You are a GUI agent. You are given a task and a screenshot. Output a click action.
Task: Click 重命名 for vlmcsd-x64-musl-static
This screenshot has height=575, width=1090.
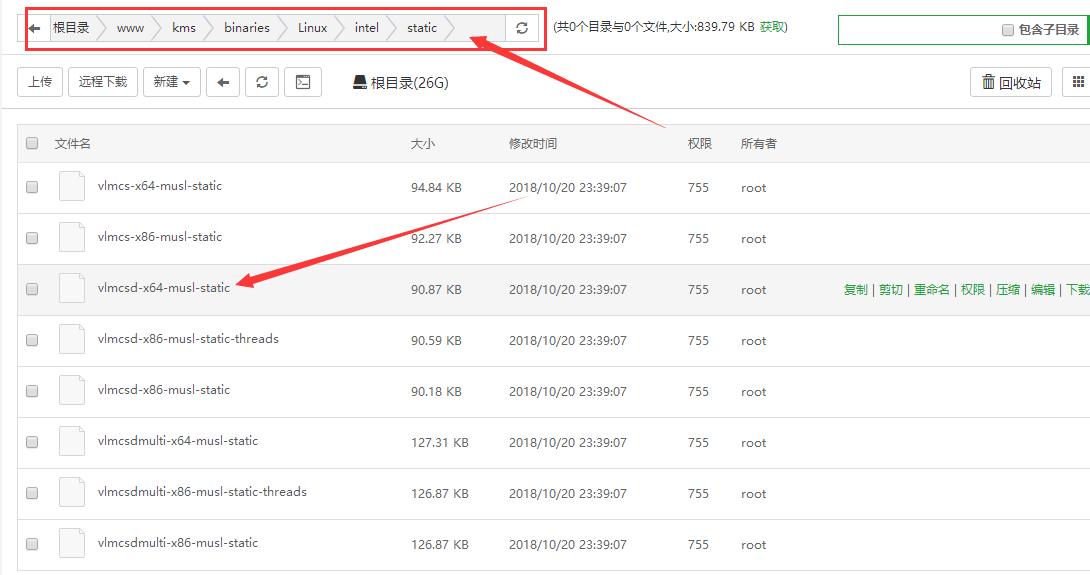932,290
